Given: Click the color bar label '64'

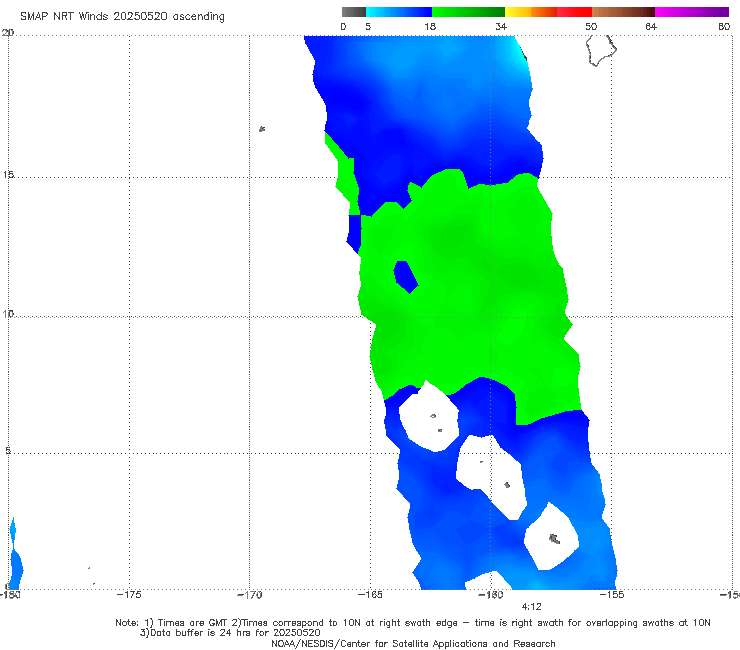Looking at the screenshot, I should pyautogui.click(x=651, y=27).
